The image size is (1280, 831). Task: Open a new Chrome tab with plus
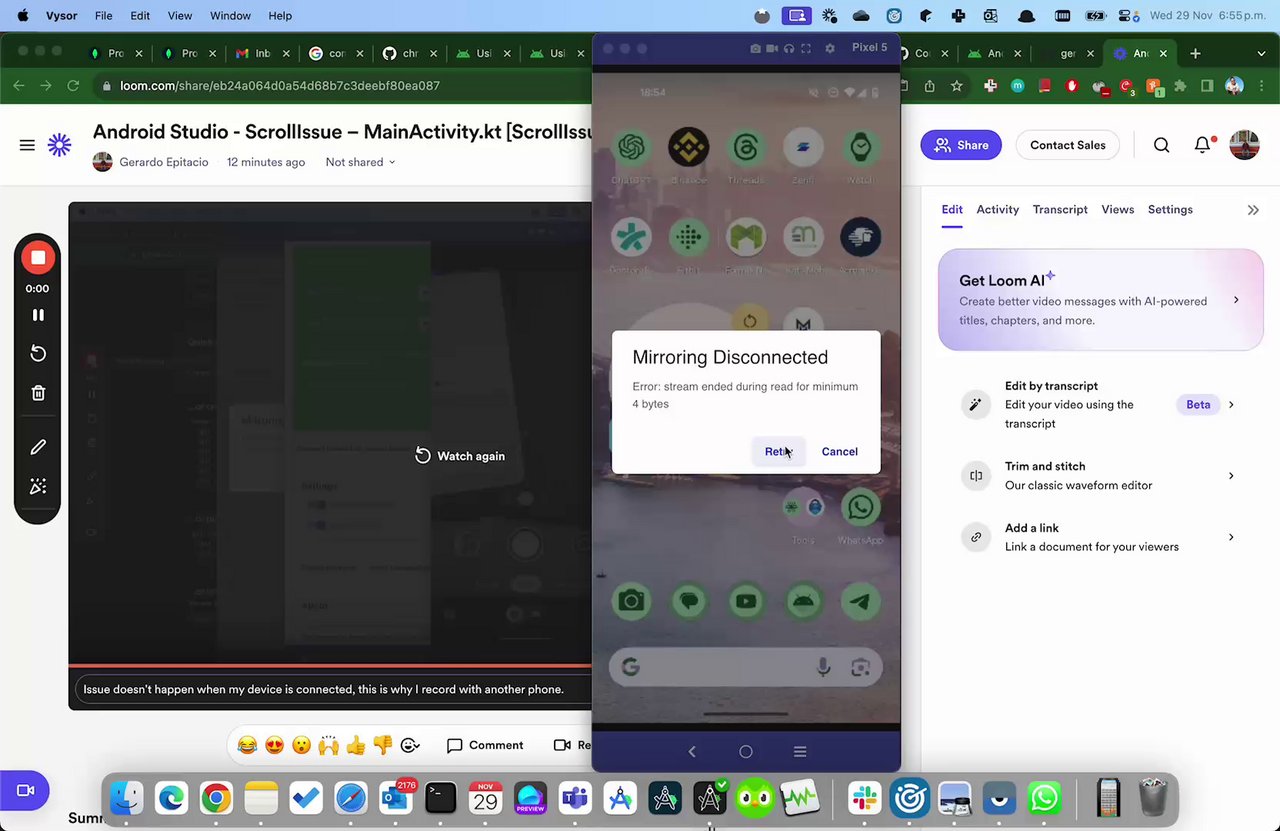point(1195,53)
